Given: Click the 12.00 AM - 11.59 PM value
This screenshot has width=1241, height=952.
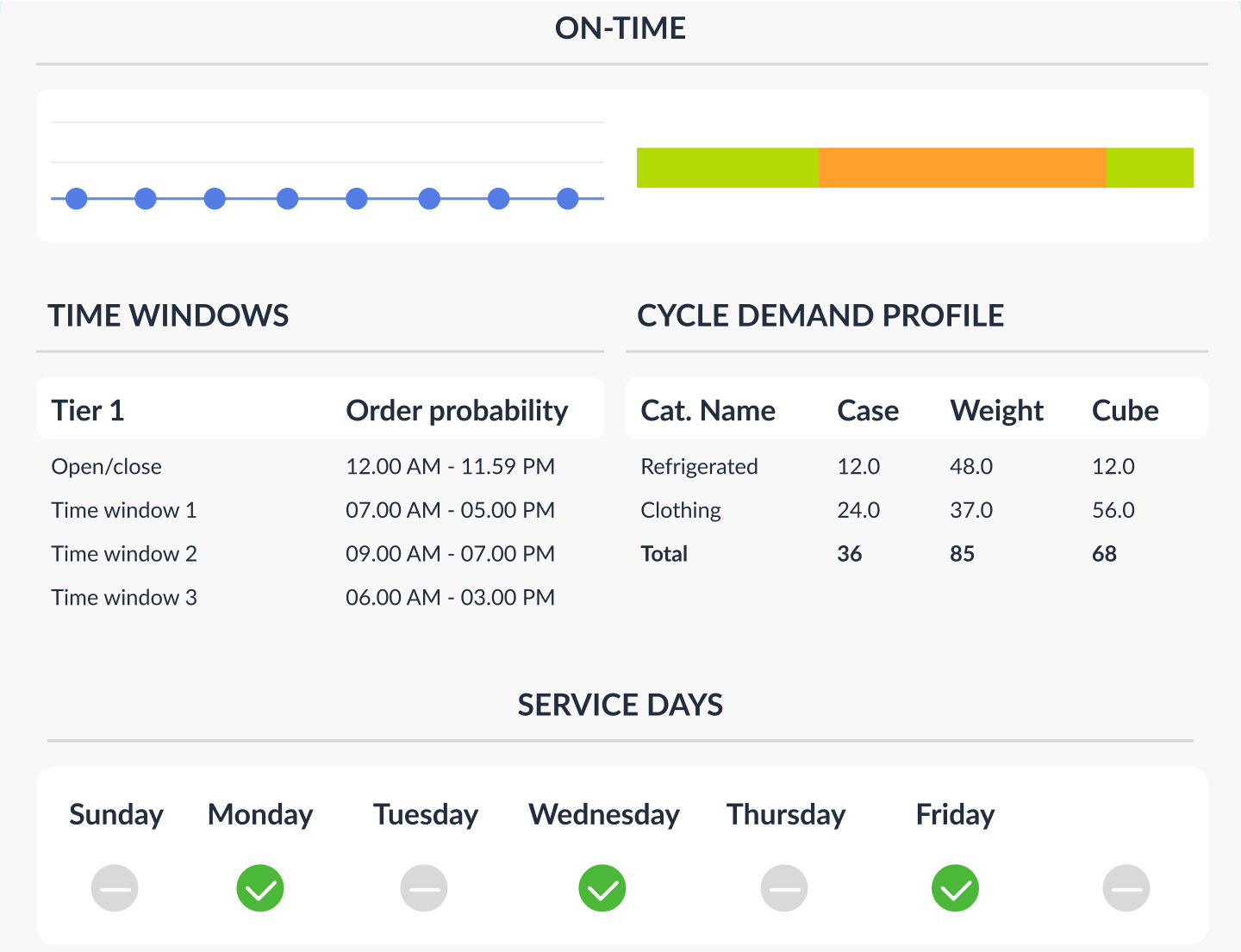Looking at the screenshot, I should pos(450,466).
